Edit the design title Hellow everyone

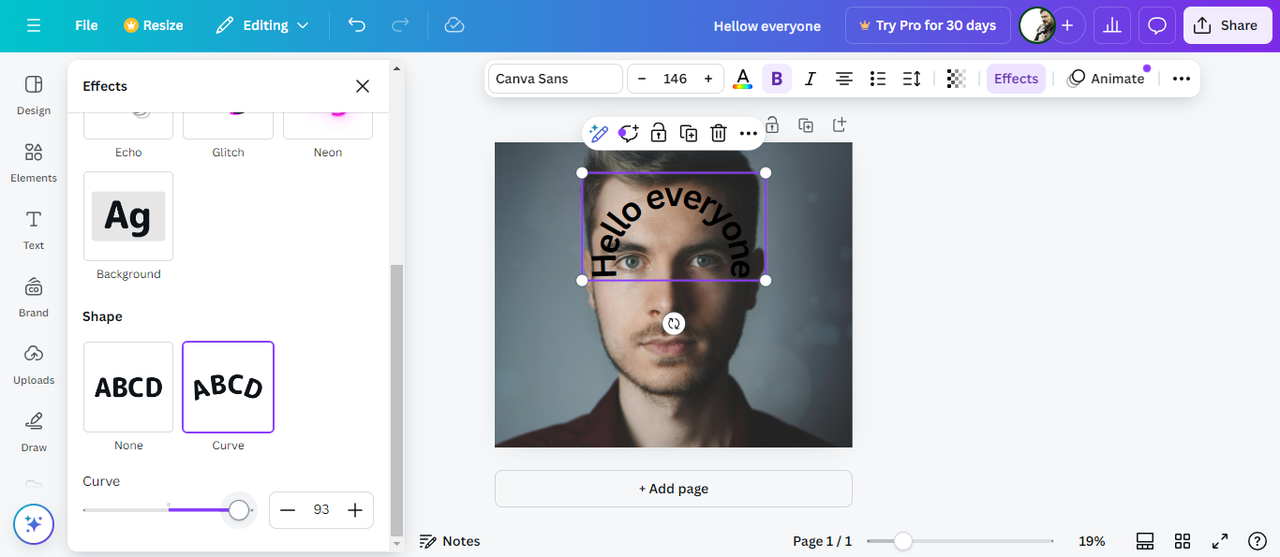[767, 26]
